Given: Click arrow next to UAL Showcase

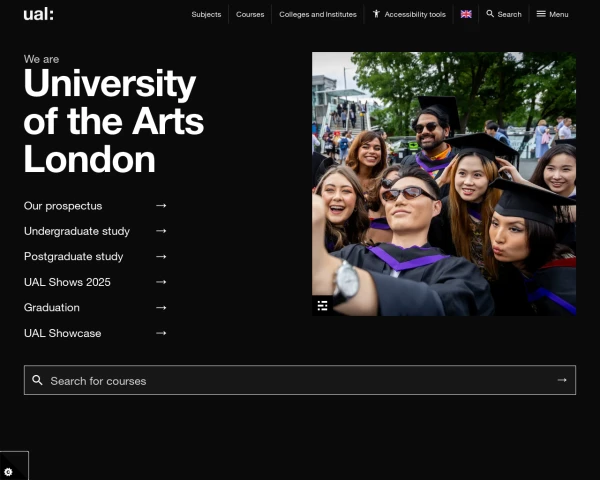Looking at the screenshot, I should 161,333.
